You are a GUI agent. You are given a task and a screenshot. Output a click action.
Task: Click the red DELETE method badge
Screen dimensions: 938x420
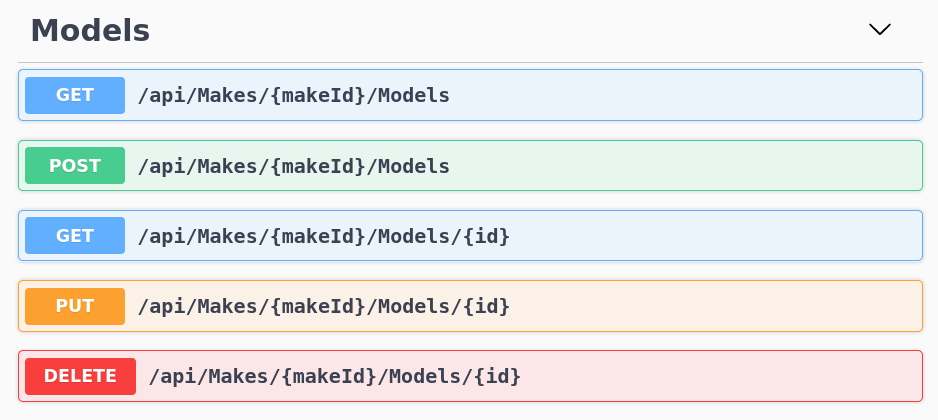tap(80, 376)
